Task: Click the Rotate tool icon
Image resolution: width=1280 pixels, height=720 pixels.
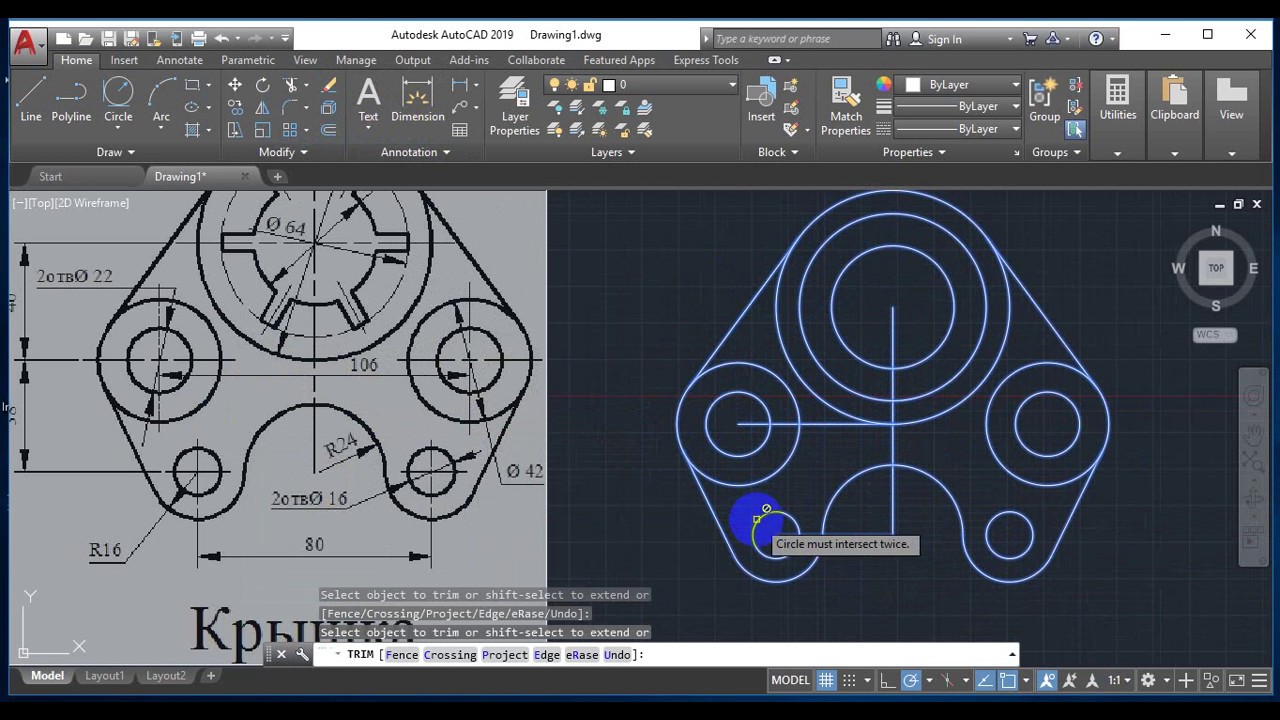Action: 262,85
